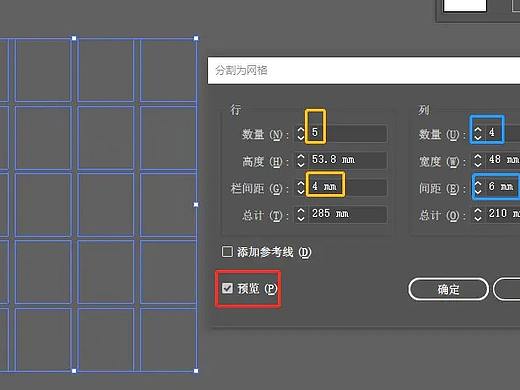Decrease the column 间距 (E) stepper down arrow
The width and height of the screenshot is (520, 390).
pyautogui.click(x=478, y=192)
